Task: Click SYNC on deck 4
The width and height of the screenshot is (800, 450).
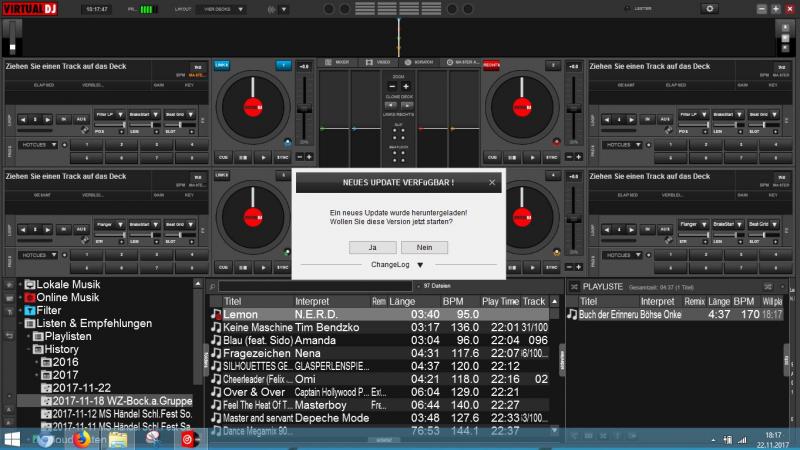Action: 552,267
